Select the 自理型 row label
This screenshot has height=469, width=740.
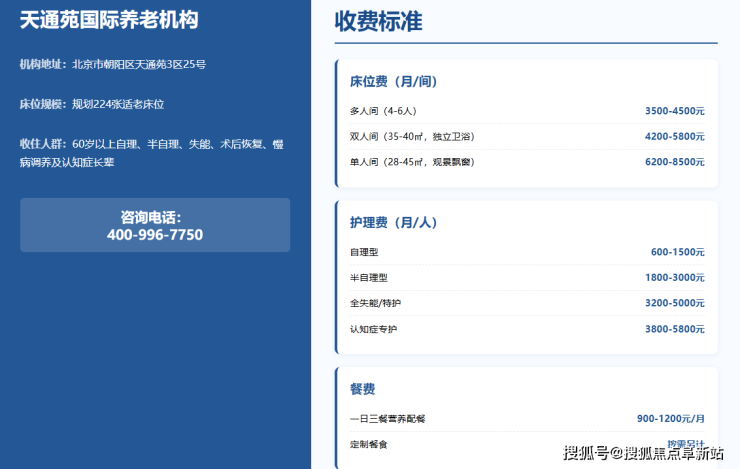coord(364,252)
